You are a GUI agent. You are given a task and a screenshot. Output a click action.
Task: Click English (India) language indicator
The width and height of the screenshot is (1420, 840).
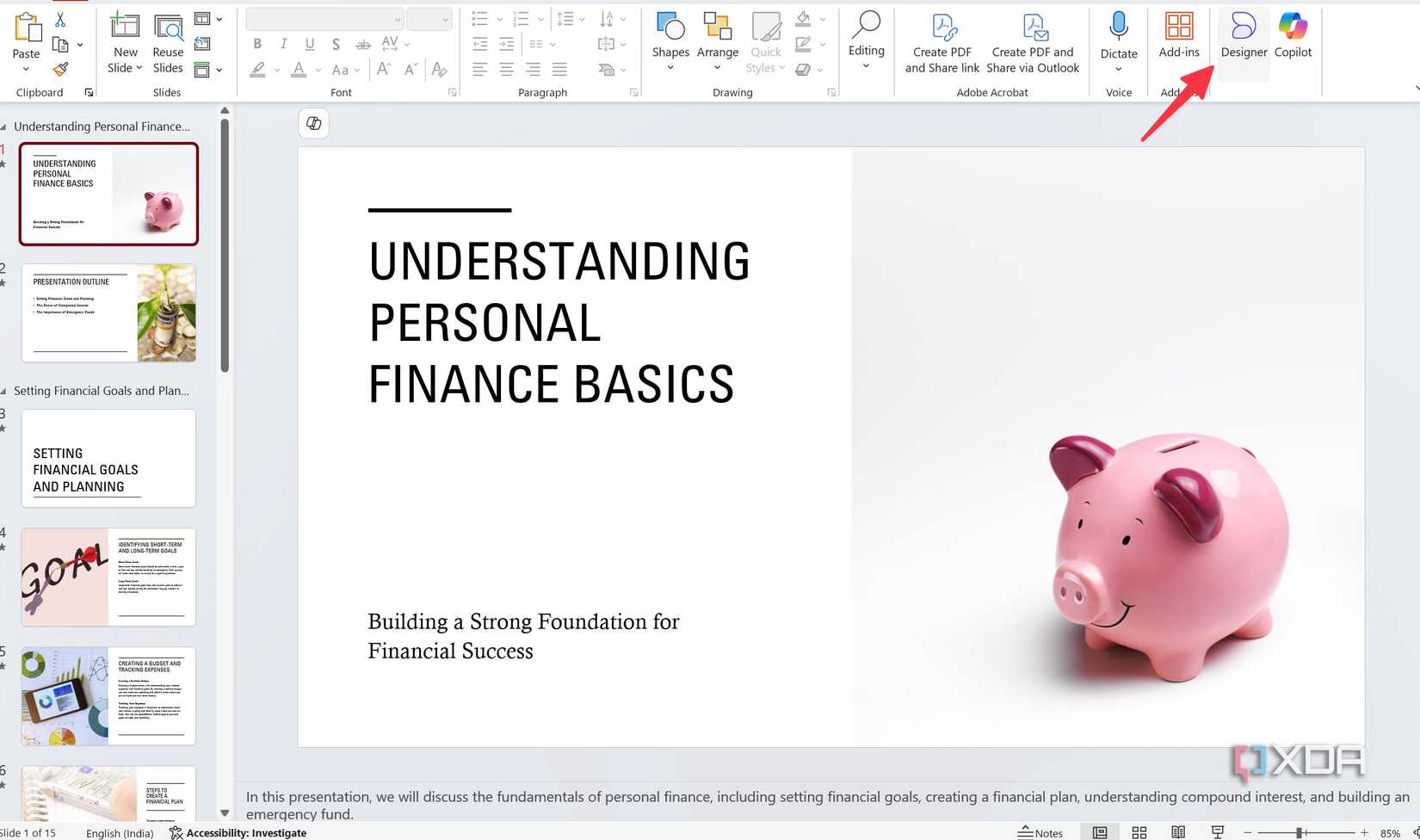[x=120, y=832]
